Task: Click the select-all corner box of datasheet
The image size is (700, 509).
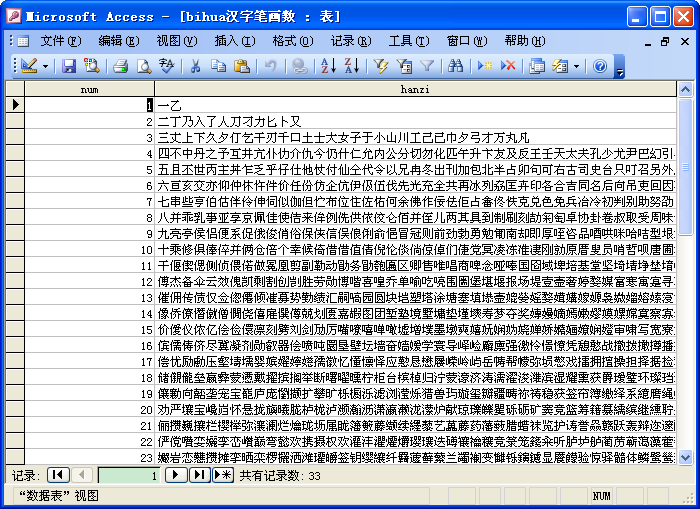Action: pyautogui.click(x=15, y=89)
